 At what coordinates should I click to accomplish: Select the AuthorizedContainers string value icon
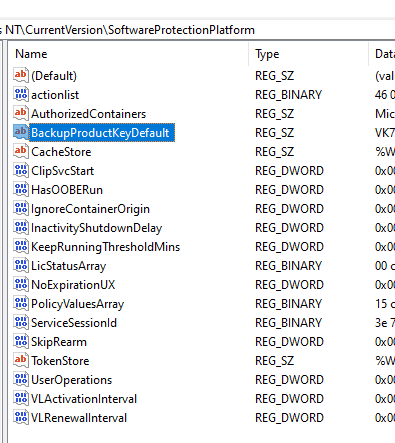point(20,113)
